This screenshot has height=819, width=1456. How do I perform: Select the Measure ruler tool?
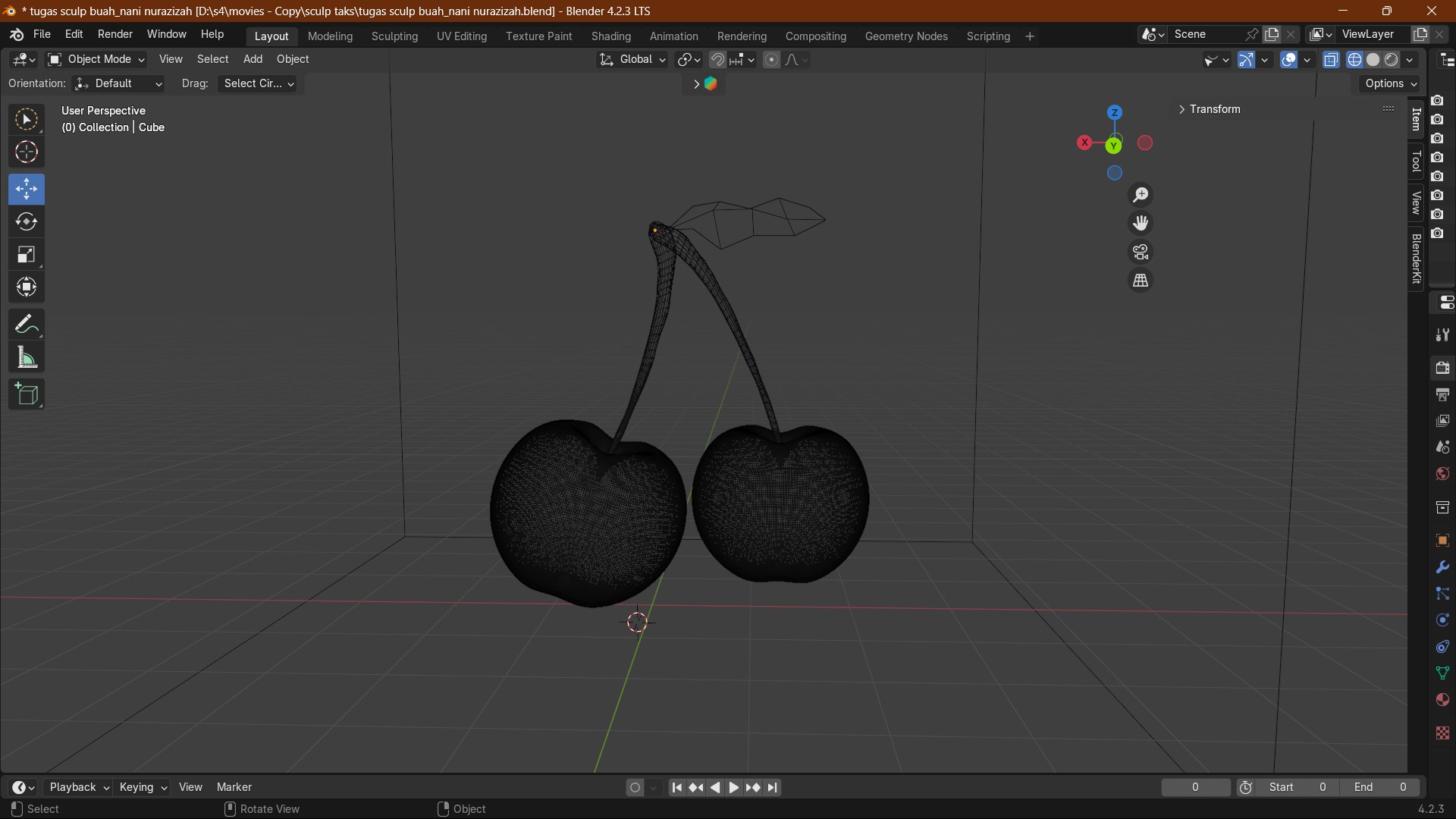(27, 357)
